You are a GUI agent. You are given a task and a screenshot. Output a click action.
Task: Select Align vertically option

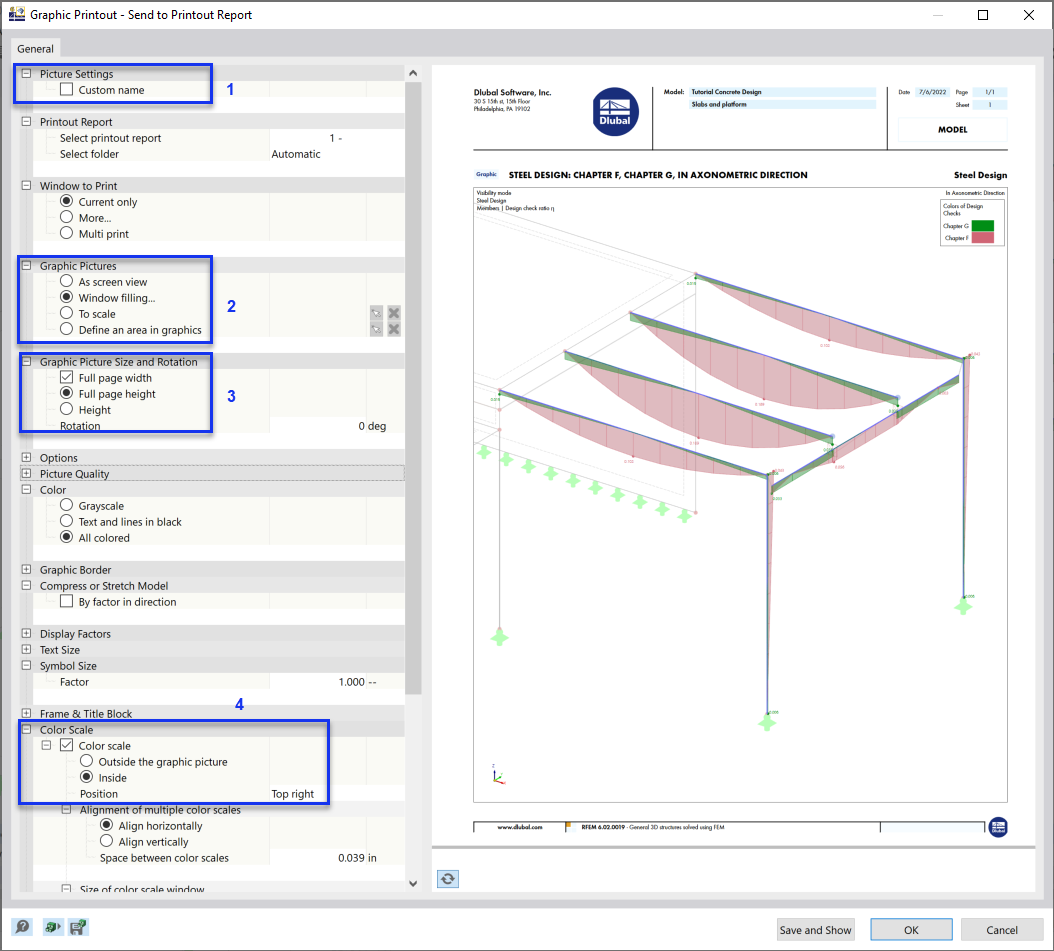point(107,841)
